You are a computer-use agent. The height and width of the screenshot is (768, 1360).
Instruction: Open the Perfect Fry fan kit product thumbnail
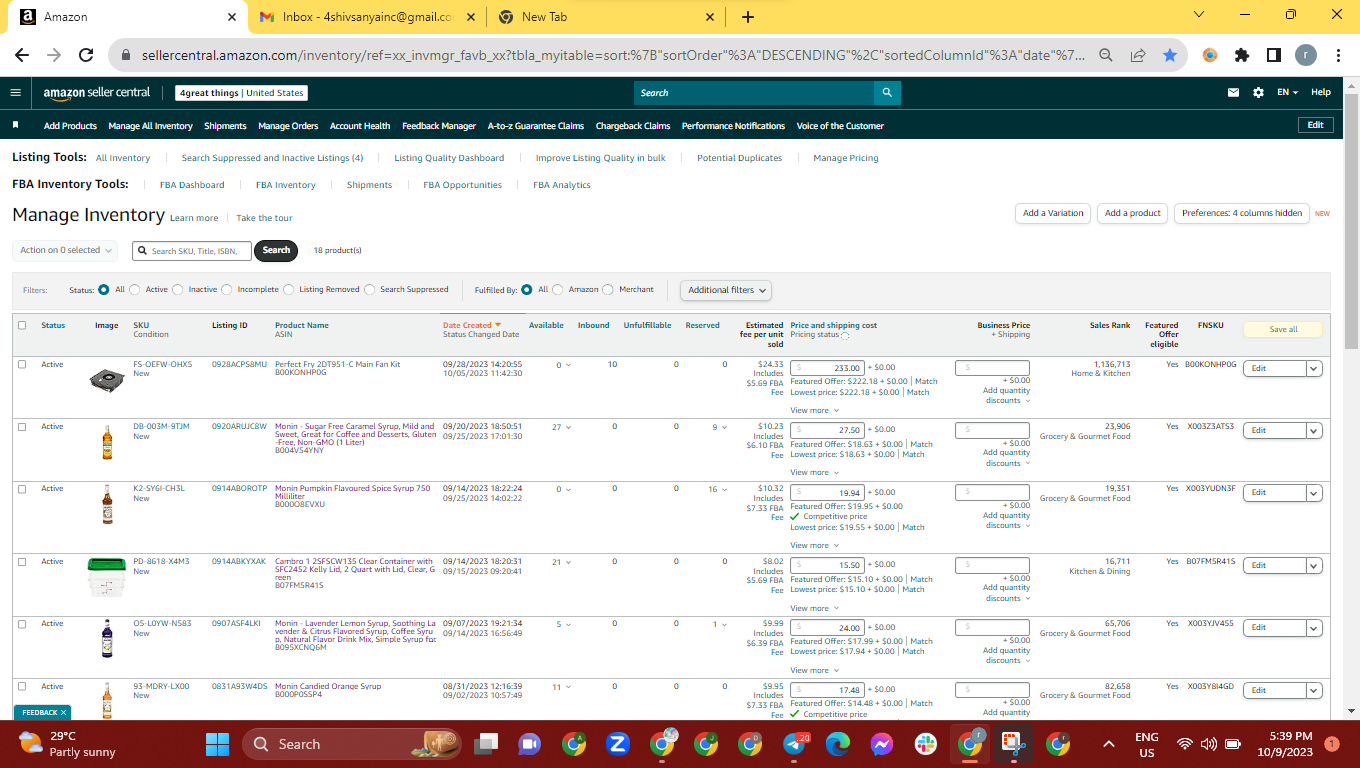(x=106, y=379)
